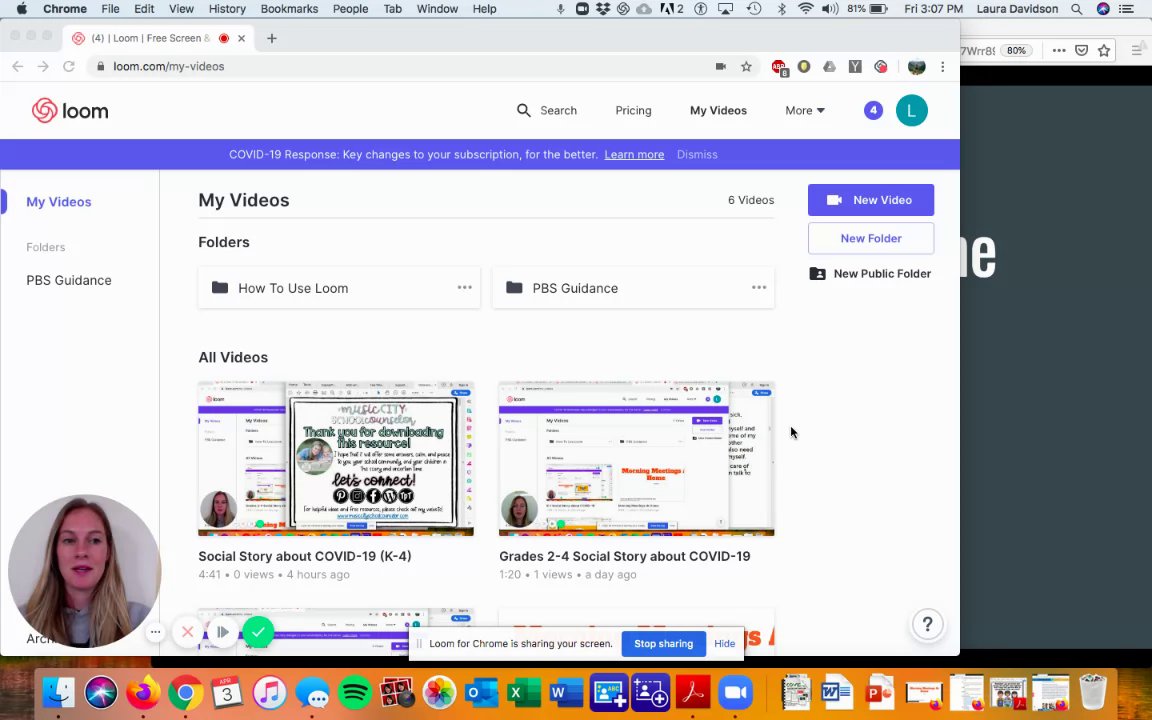Open the Apple menu
The height and width of the screenshot is (720, 1152).
point(21,9)
